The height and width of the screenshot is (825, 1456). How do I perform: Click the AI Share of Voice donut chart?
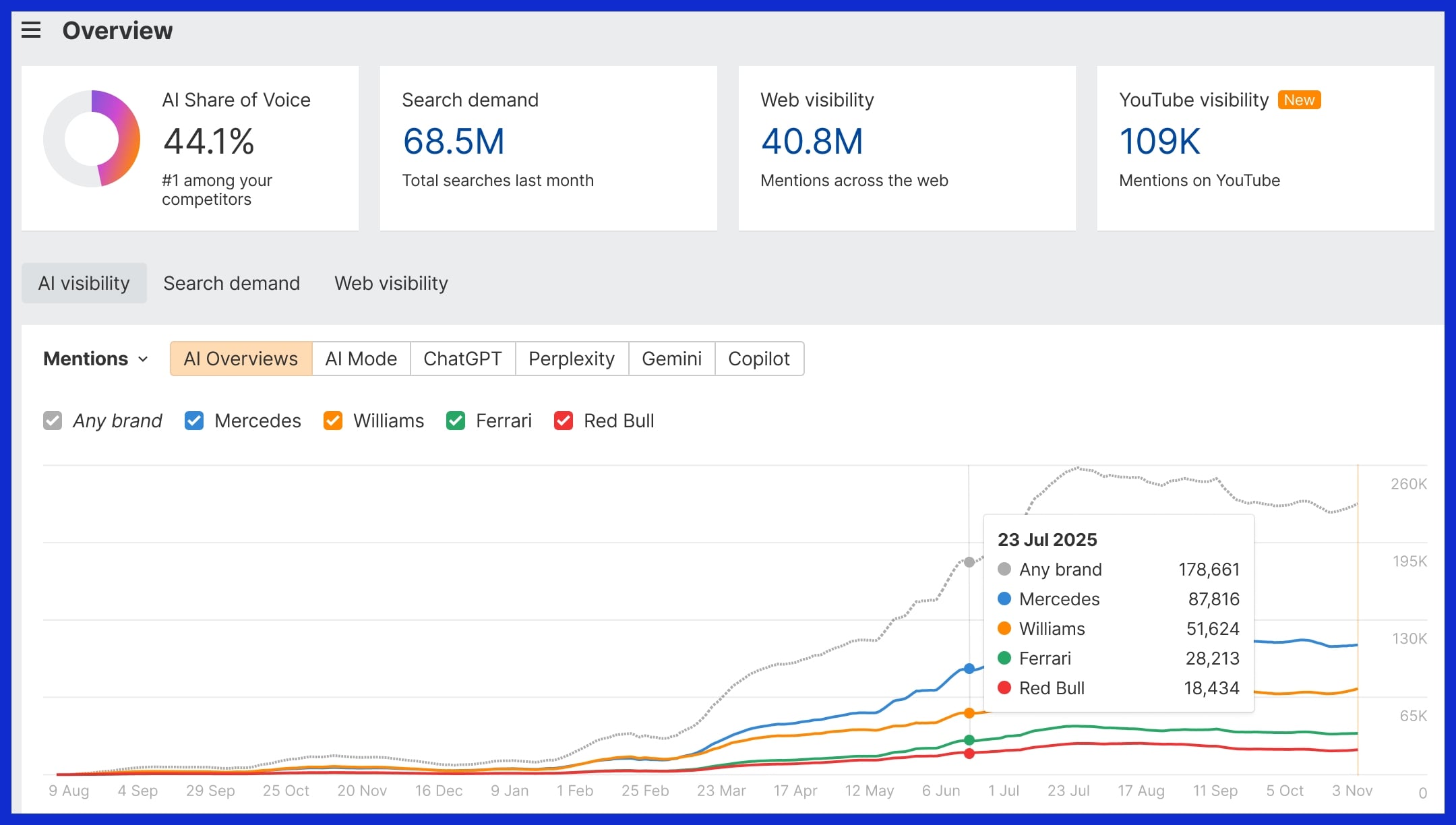(x=92, y=139)
